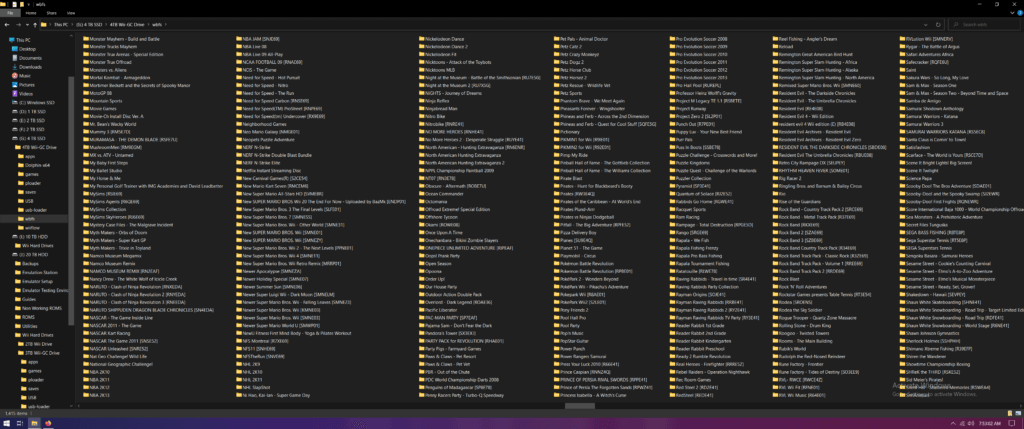Open File Explorer help icon
1024x429 pixels.
(1019, 12)
